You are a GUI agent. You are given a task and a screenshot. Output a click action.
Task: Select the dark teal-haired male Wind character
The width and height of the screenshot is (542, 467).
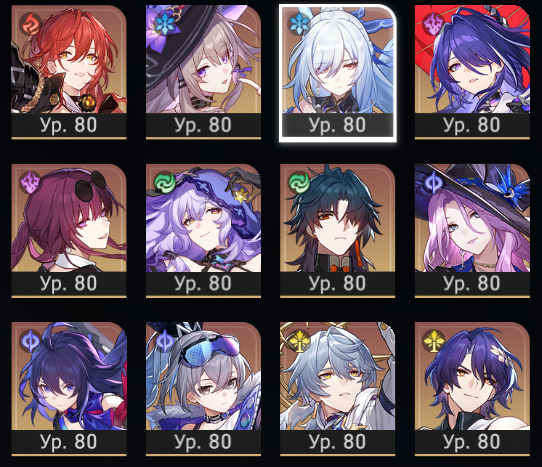[x=337, y=231]
